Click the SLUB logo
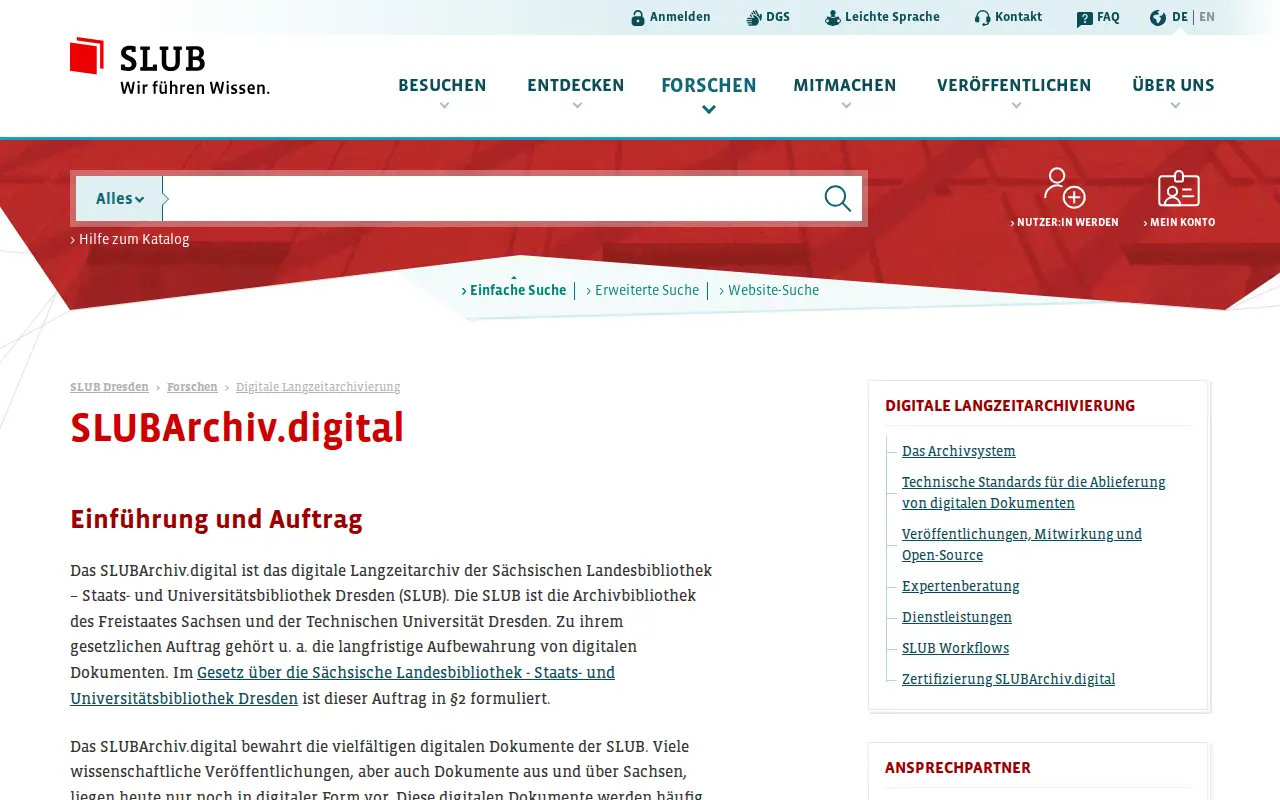The width and height of the screenshot is (1280, 800). [x=169, y=67]
